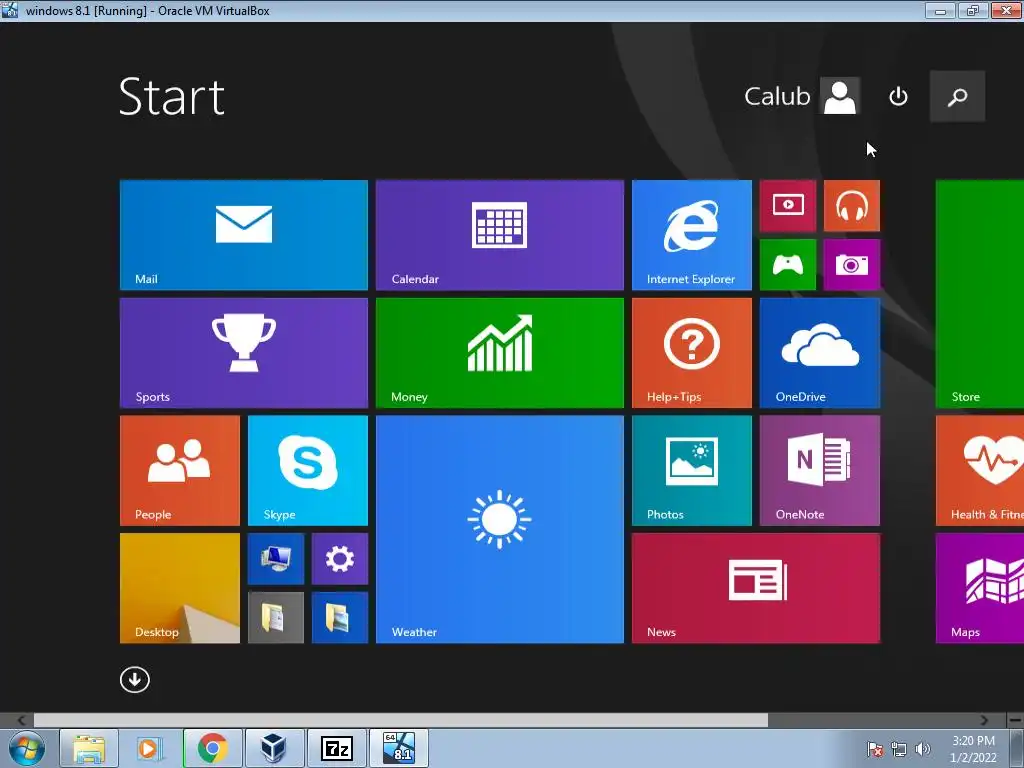Open File Explorer from the taskbar
Viewport: 1024px width, 768px height.
point(89,748)
